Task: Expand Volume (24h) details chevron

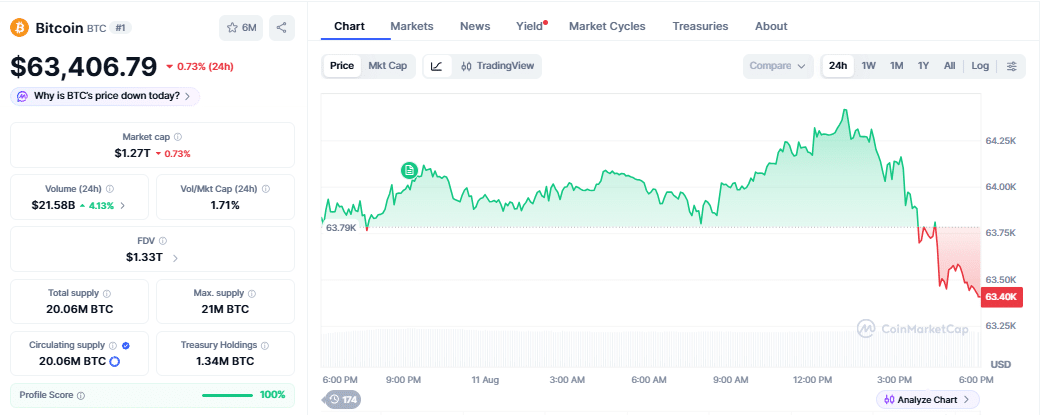Action: point(122,206)
